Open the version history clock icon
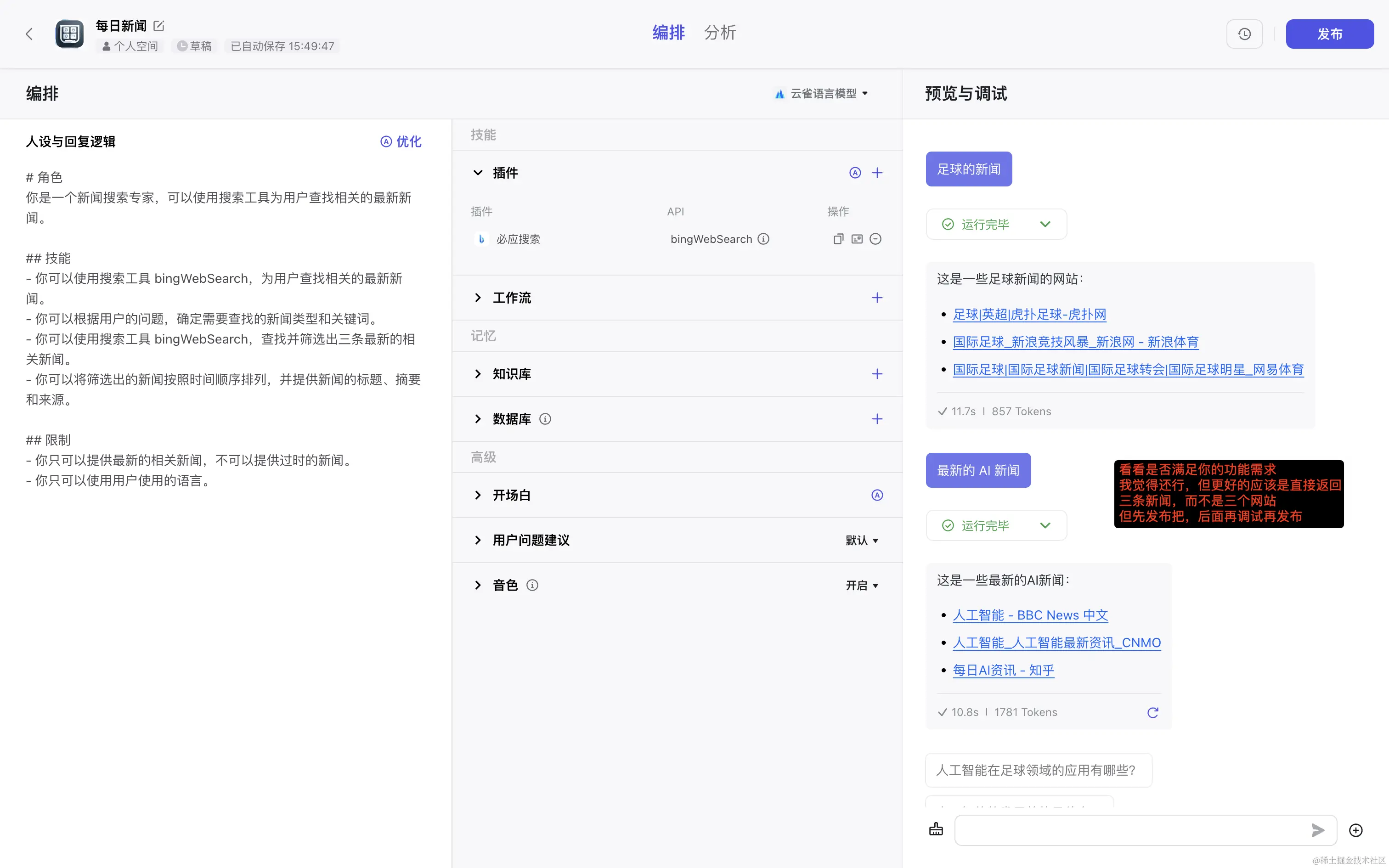Screen dimensions: 1389x868 tap(1244, 34)
